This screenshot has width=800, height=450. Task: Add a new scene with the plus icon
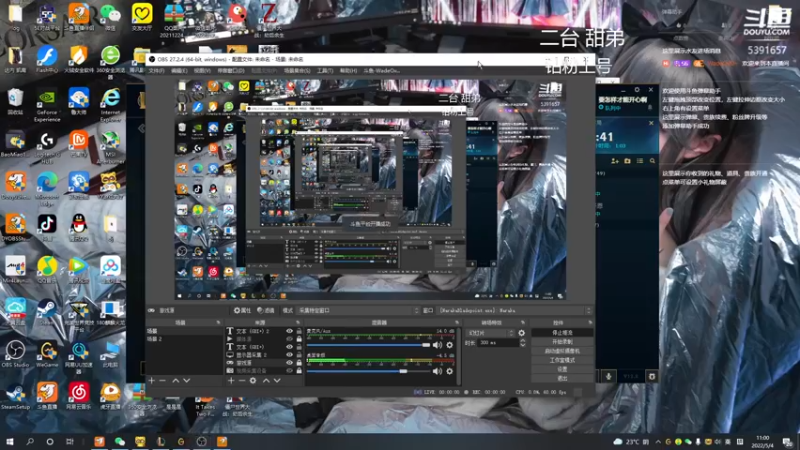point(152,381)
